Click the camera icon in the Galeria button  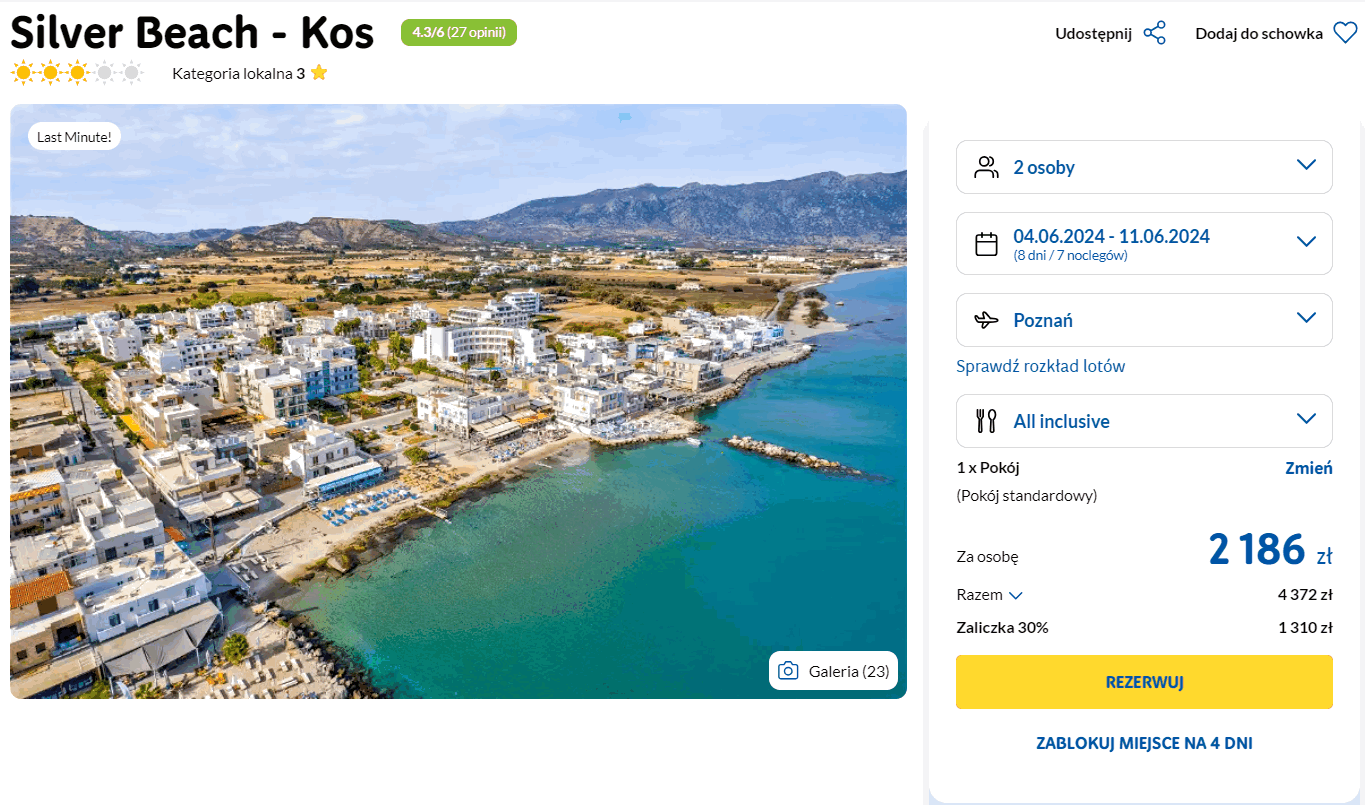pyautogui.click(x=788, y=671)
